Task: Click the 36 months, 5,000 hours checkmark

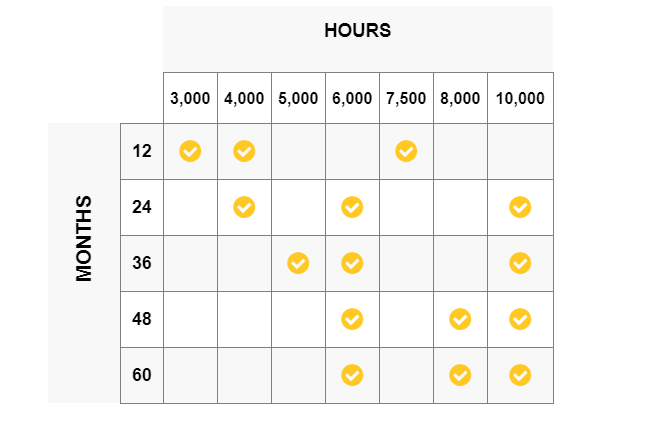Action: point(298,263)
